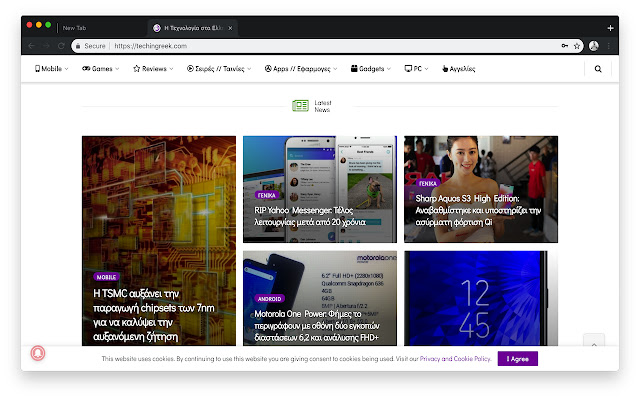The image size is (640, 400).
Task: Click the red notification bell icon
Action: click(x=38, y=353)
